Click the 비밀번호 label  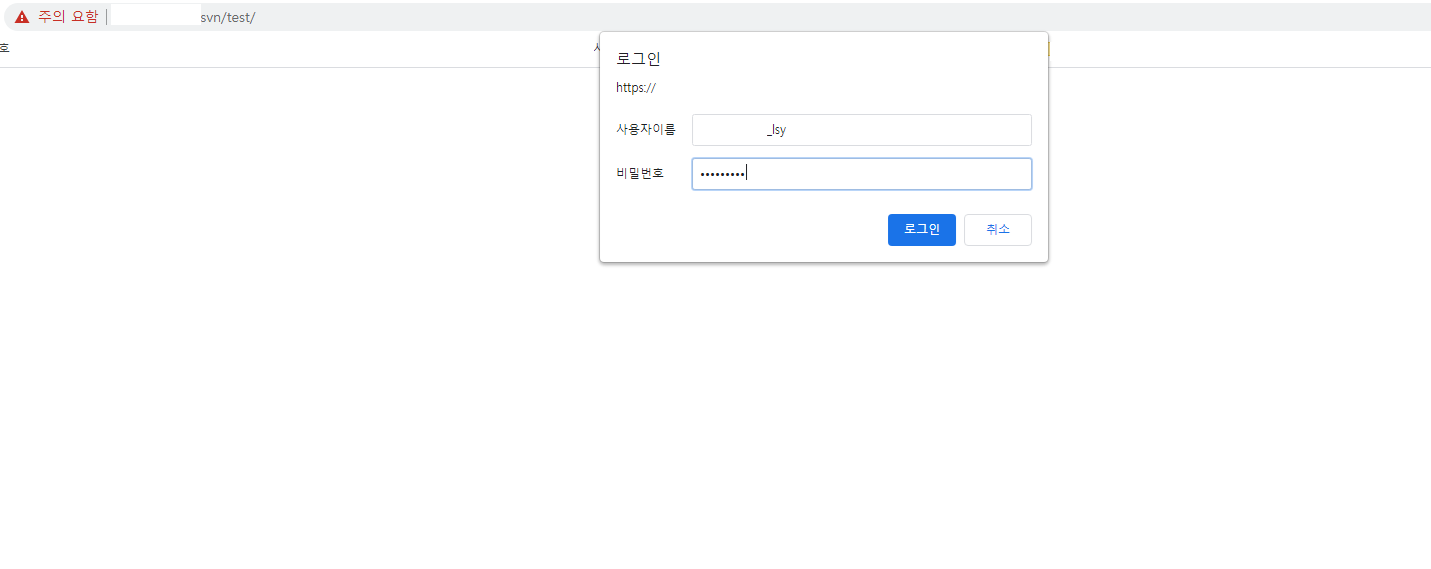click(x=640, y=174)
